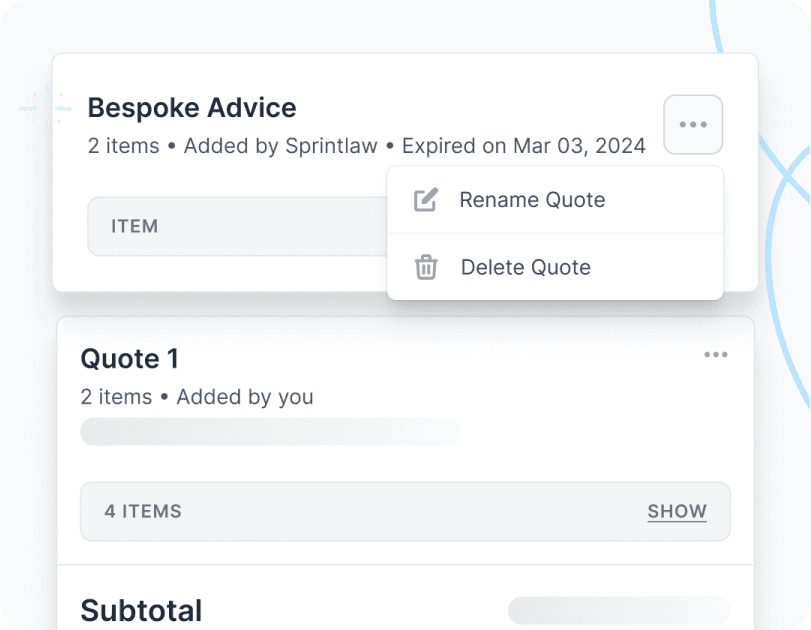Open the Bespoke Advice card options dropdown

[692, 124]
